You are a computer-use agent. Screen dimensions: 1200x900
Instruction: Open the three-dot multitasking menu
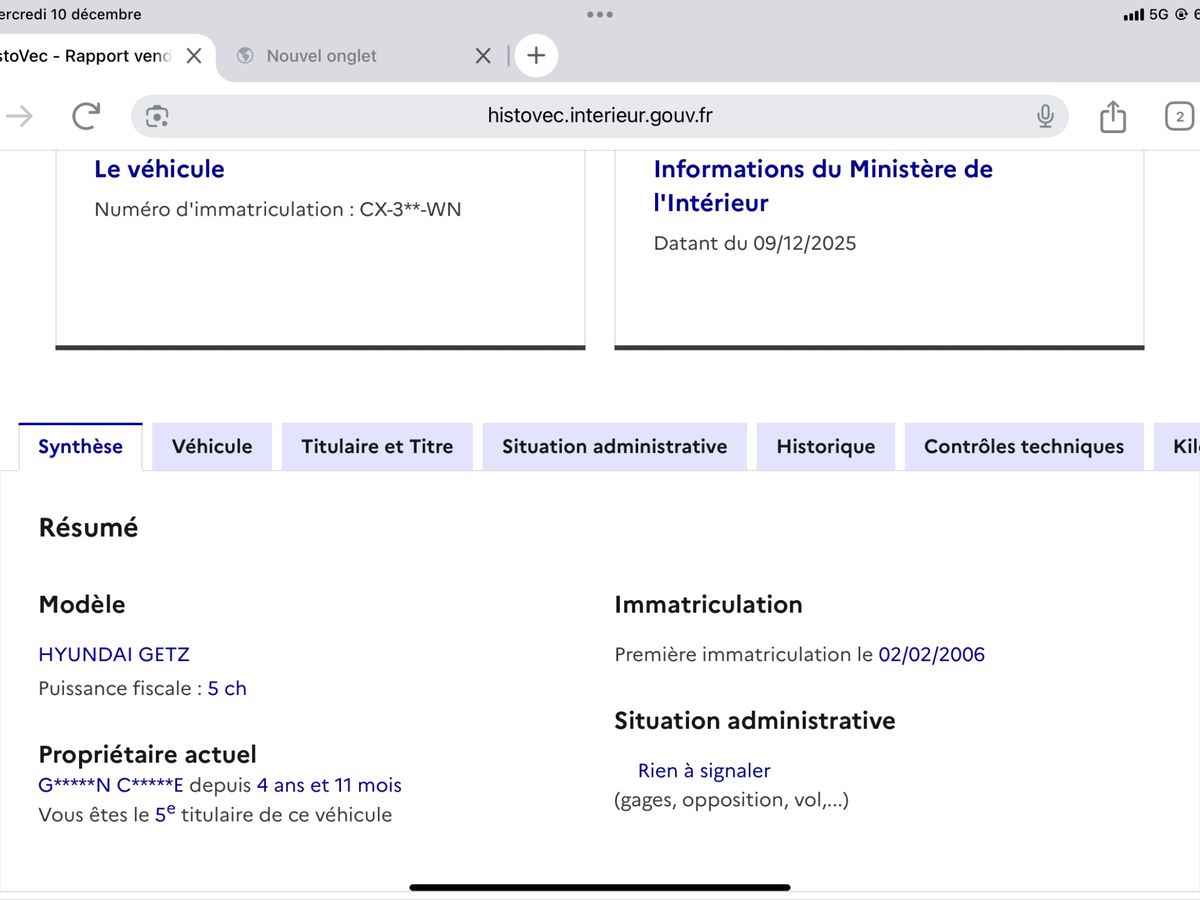click(600, 14)
